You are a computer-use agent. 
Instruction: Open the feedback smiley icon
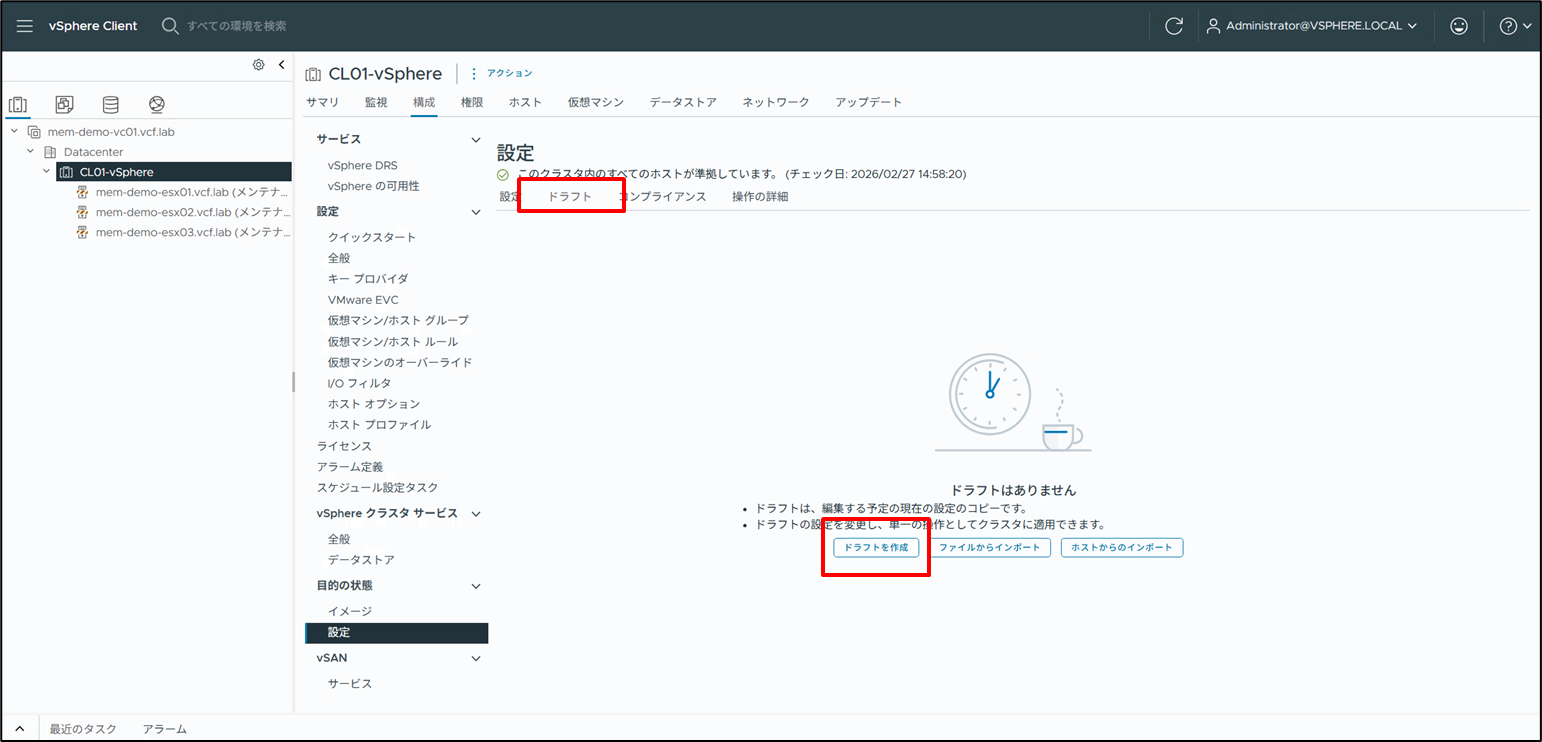[x=1459, y=25]
